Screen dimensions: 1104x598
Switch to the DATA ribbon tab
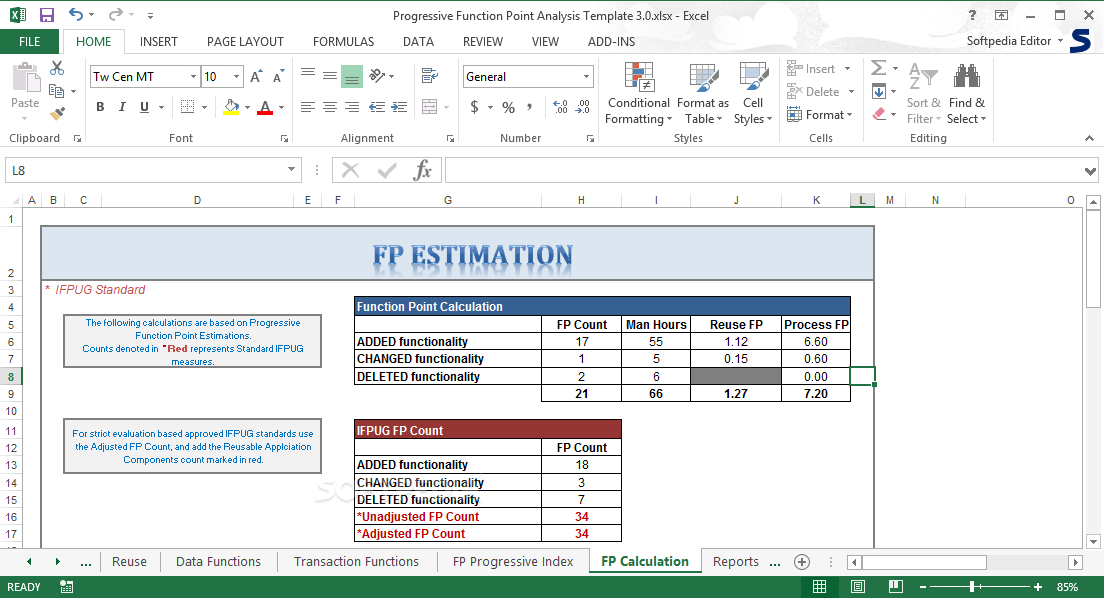(x=418, y=42)
